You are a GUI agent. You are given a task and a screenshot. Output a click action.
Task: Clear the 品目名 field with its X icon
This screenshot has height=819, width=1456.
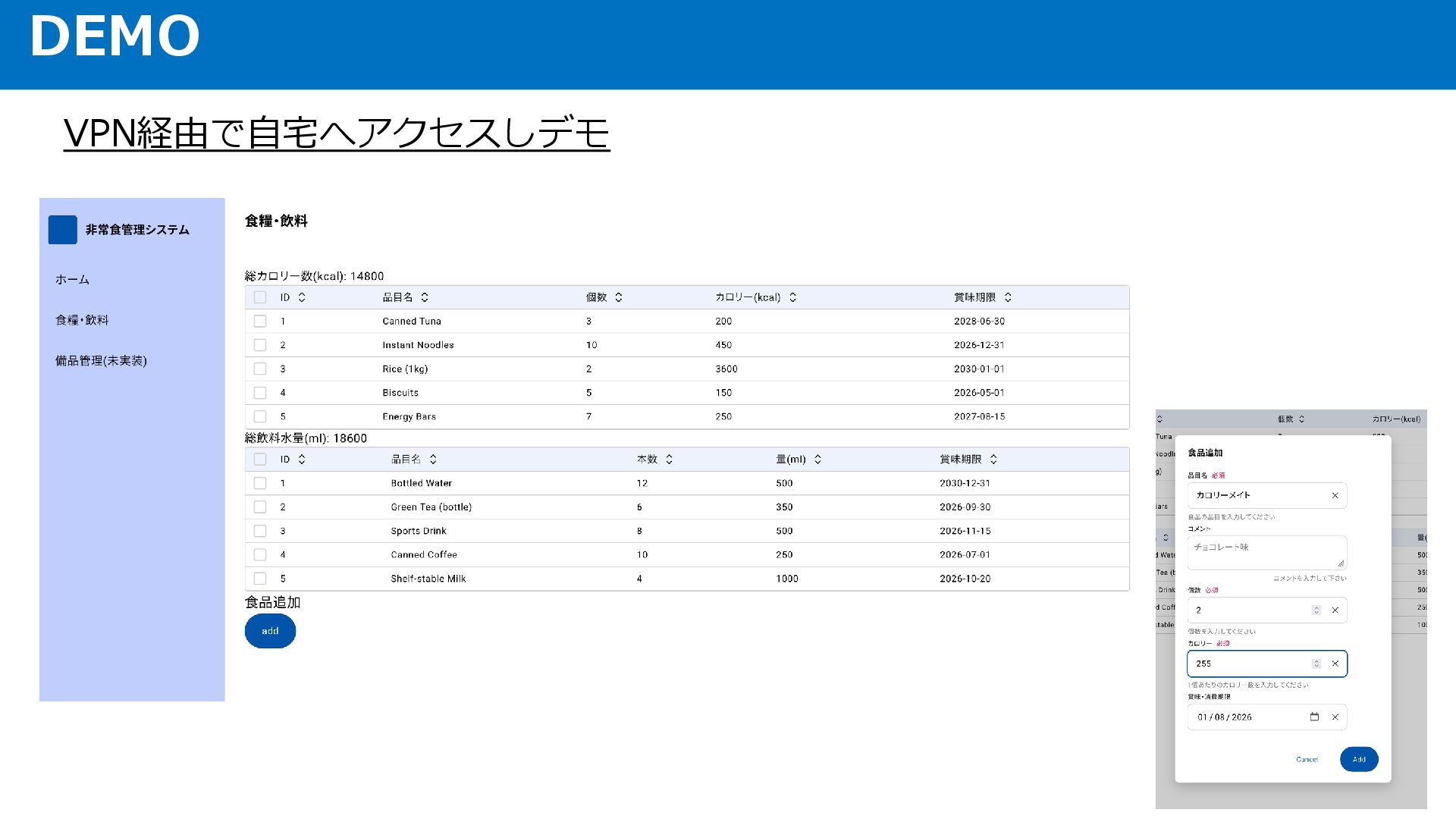(1335, 496)
